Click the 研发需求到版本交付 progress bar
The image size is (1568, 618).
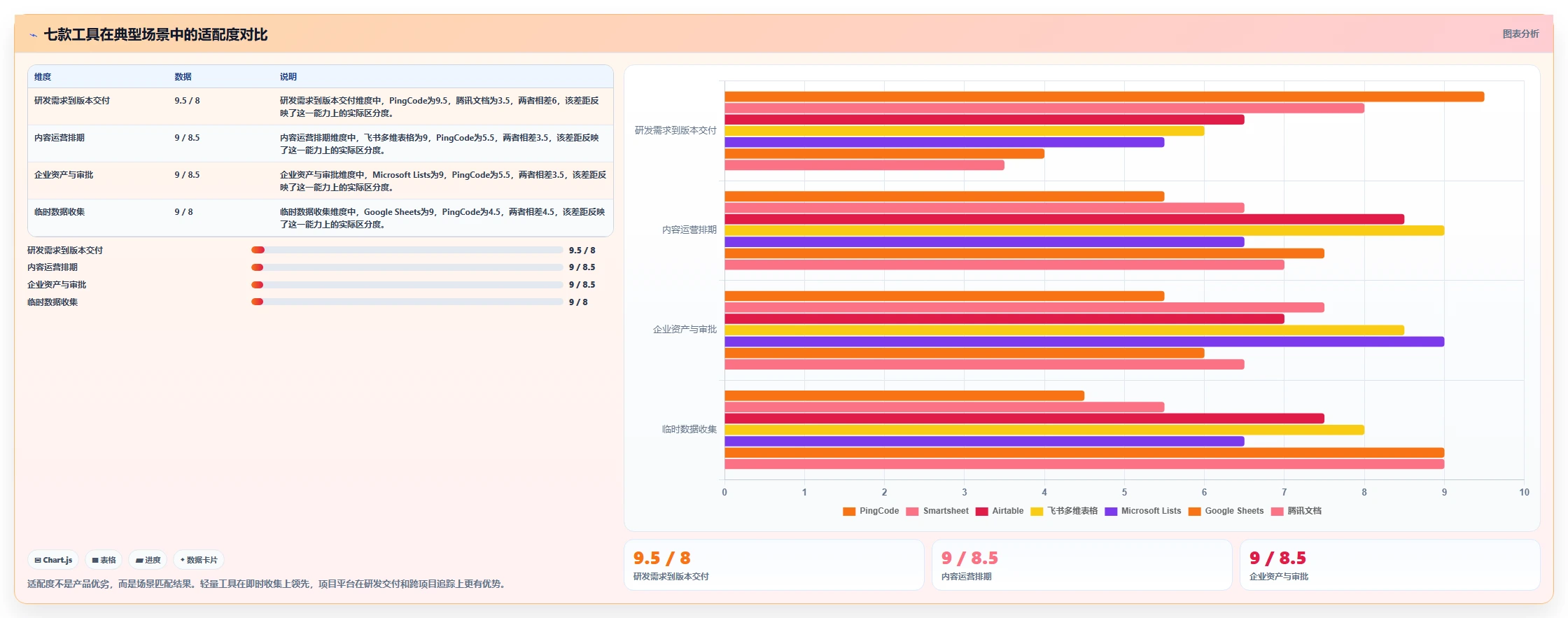coord(407,250)
